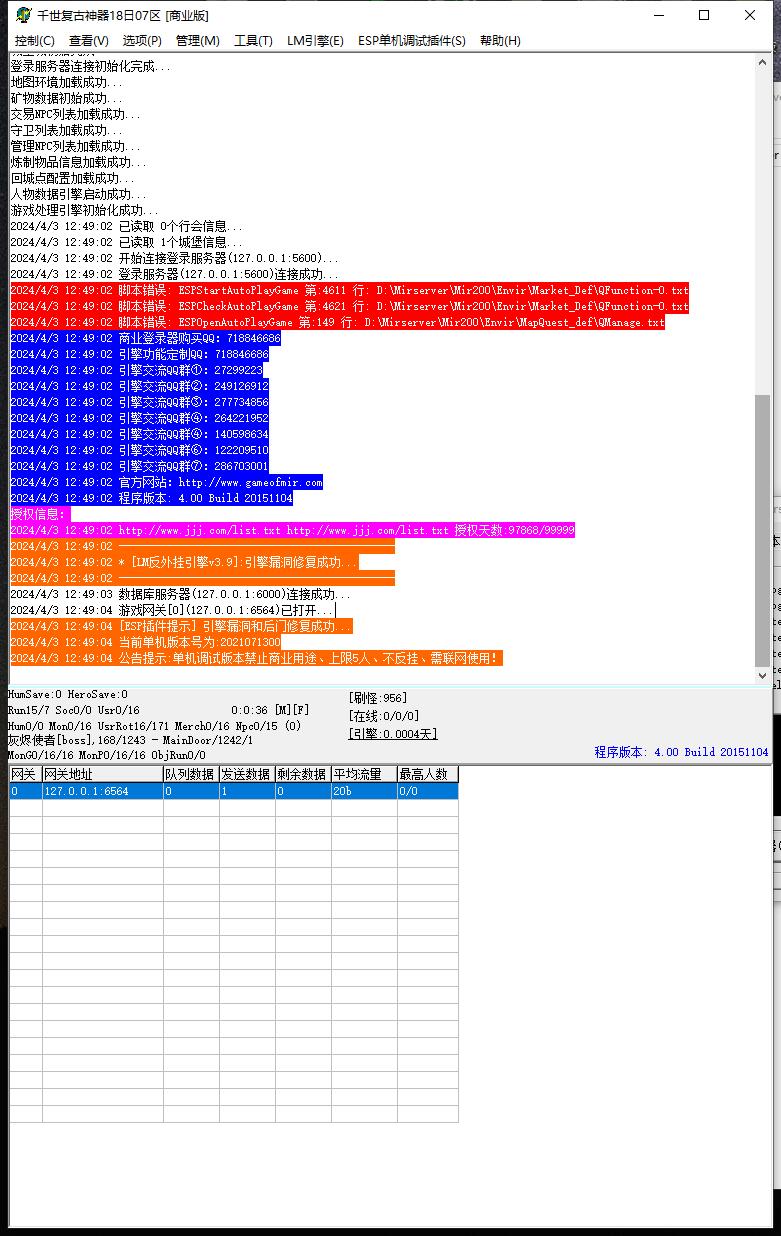
Task: Click the 授权天数 magenta log line
Action: pos(293,530)
